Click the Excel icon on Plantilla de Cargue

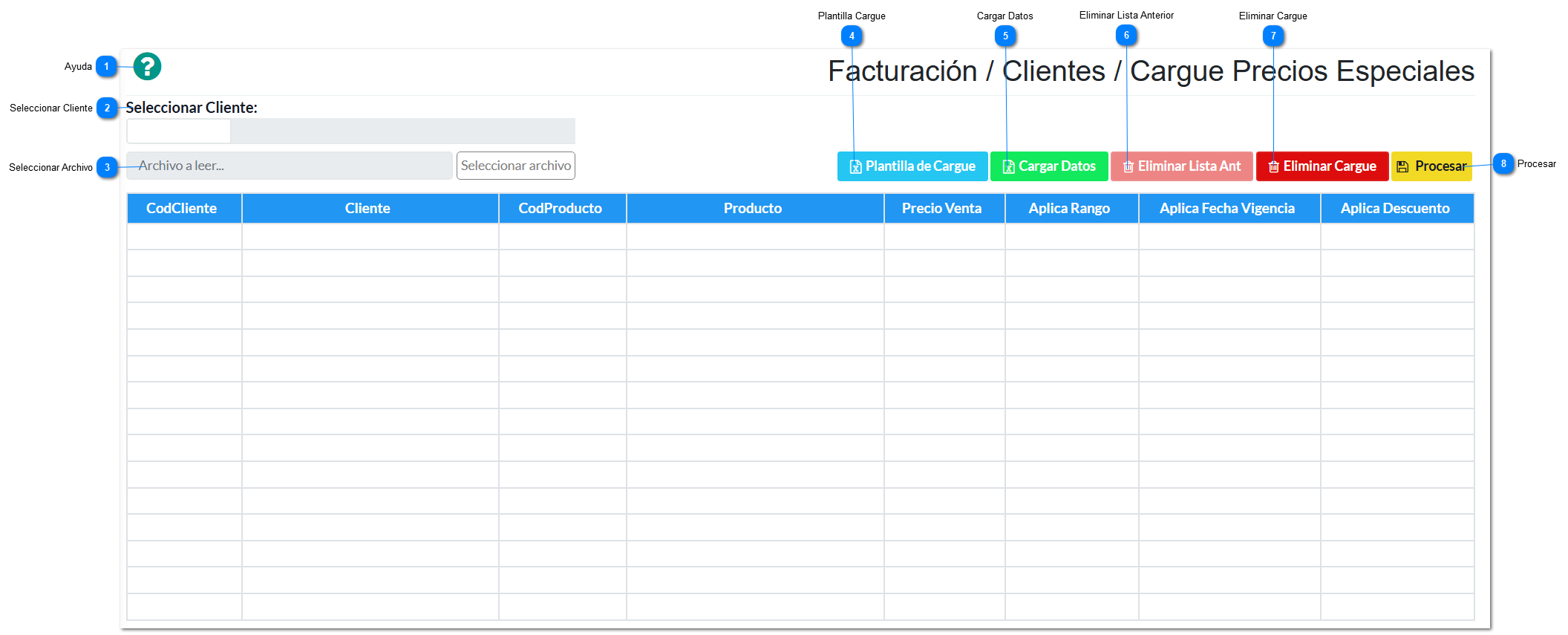[x=855, y=167]
